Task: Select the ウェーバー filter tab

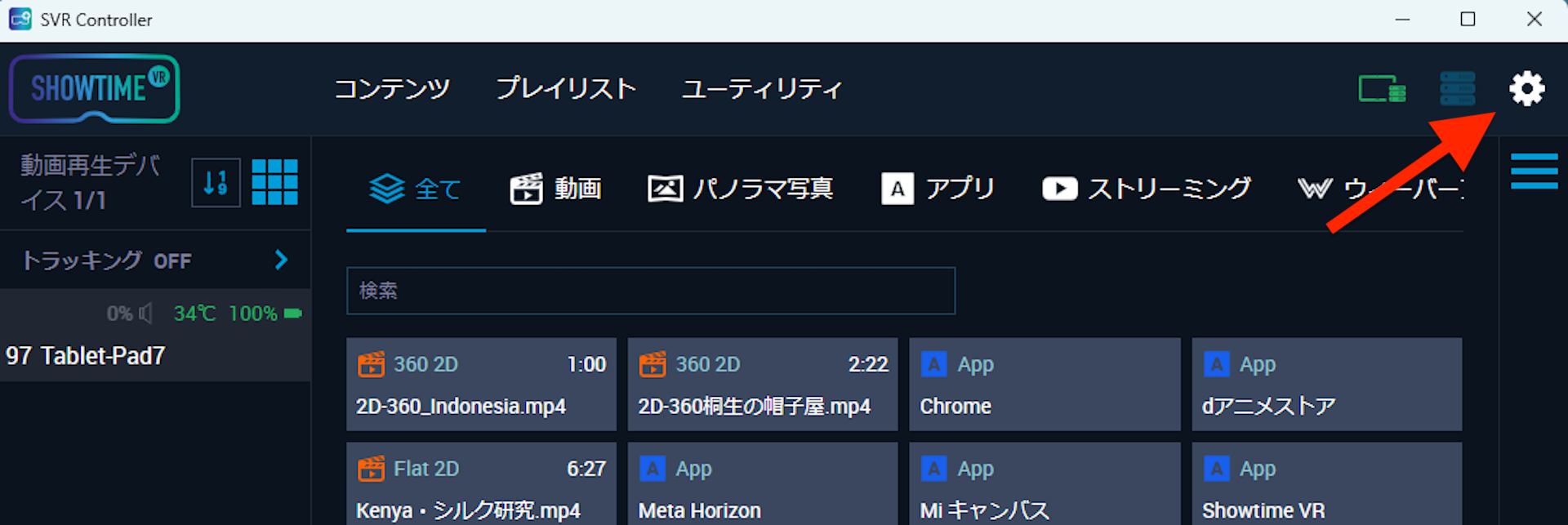Action: tap(1380, 189)
